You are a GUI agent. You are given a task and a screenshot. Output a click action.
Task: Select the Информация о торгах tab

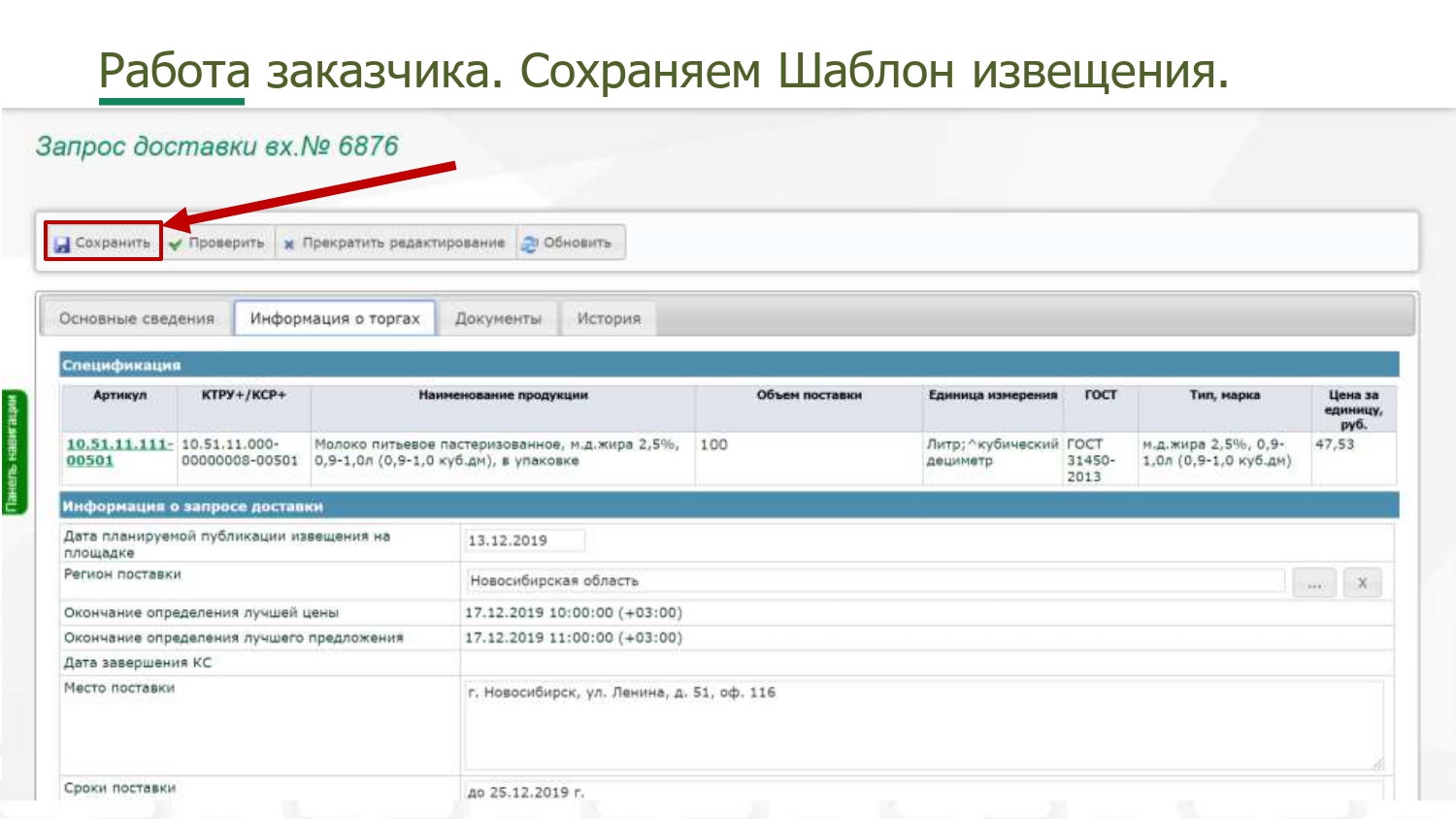(335, 318)
